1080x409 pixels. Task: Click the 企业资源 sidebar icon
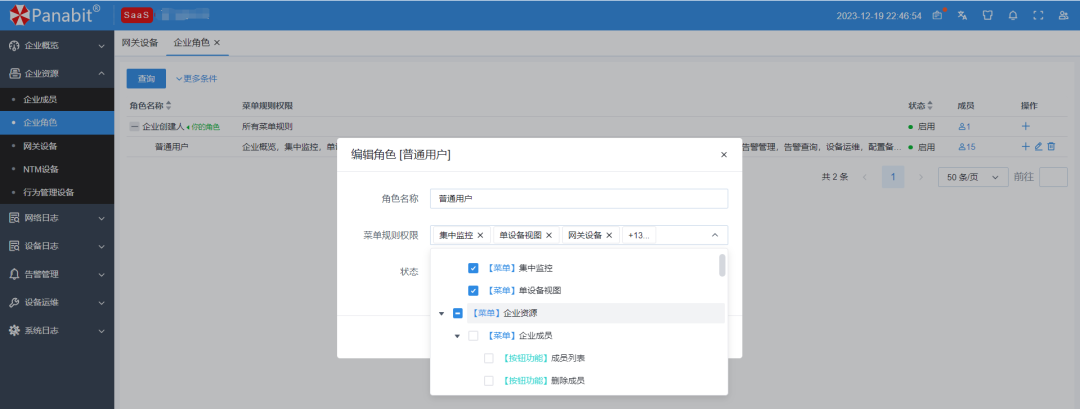coord(14,74)
